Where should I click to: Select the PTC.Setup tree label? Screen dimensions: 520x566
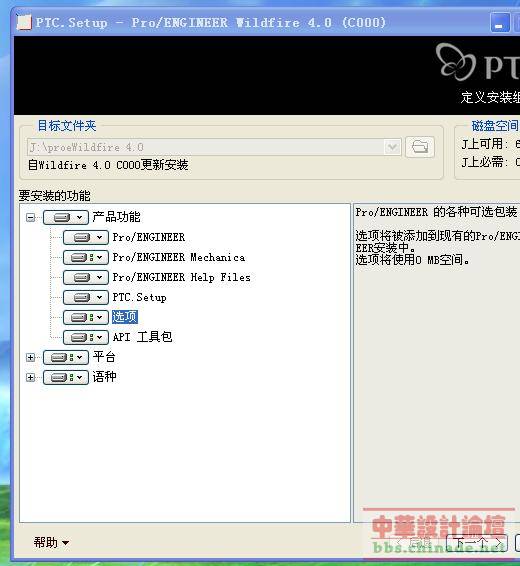tap(139, 297)
